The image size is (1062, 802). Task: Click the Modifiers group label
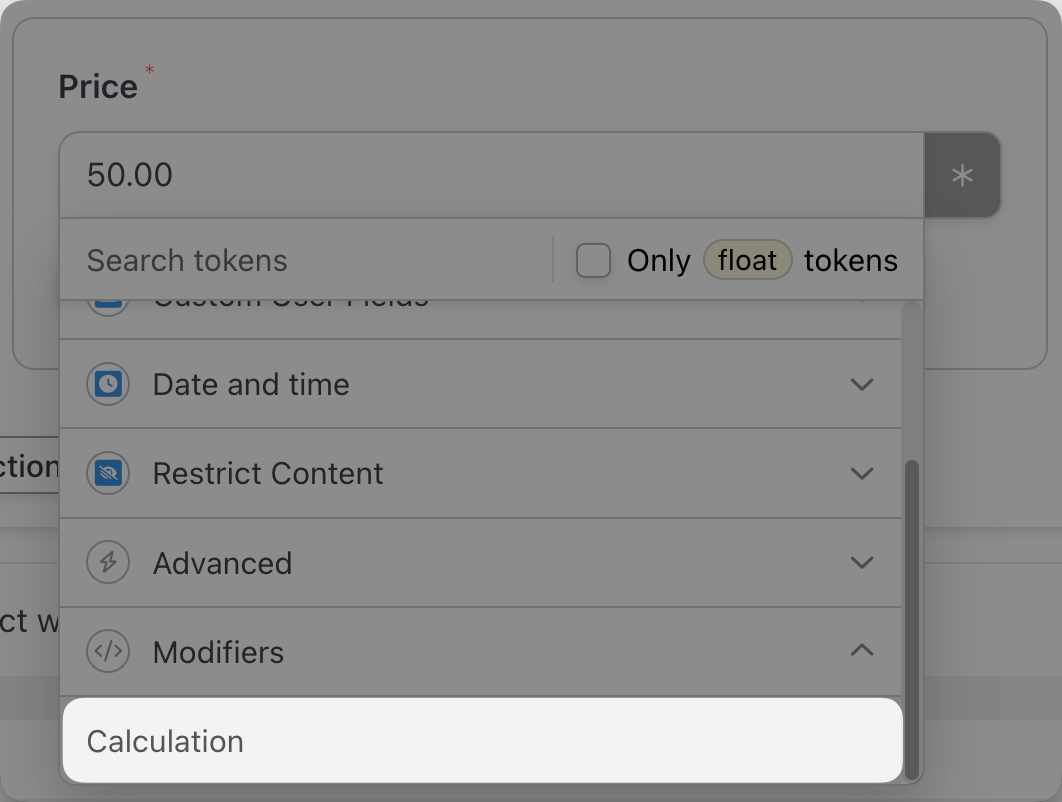tap(219, 652)
